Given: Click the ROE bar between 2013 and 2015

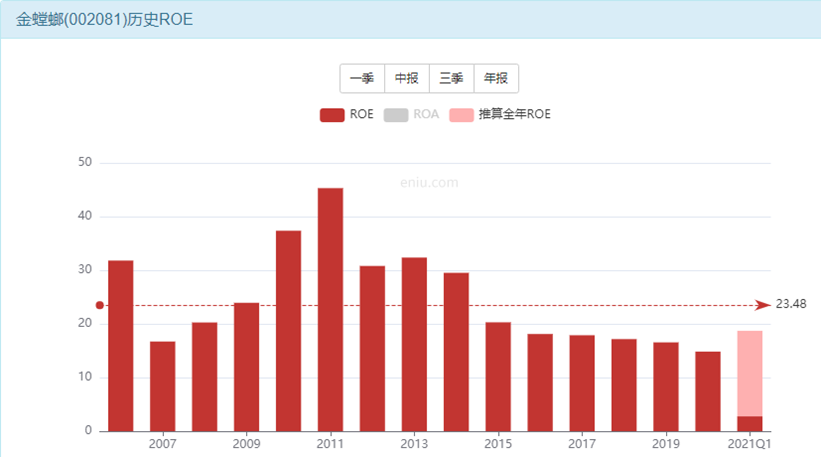Looking at the screenshot, I should 456,352.
